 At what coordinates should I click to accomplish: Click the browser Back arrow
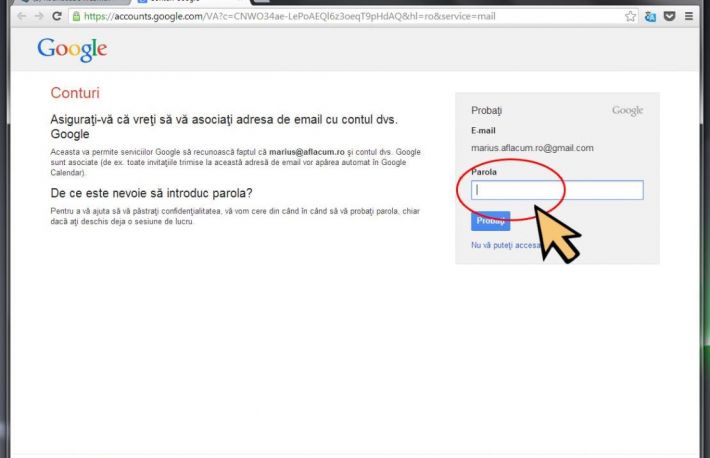(x=21, y=17)
